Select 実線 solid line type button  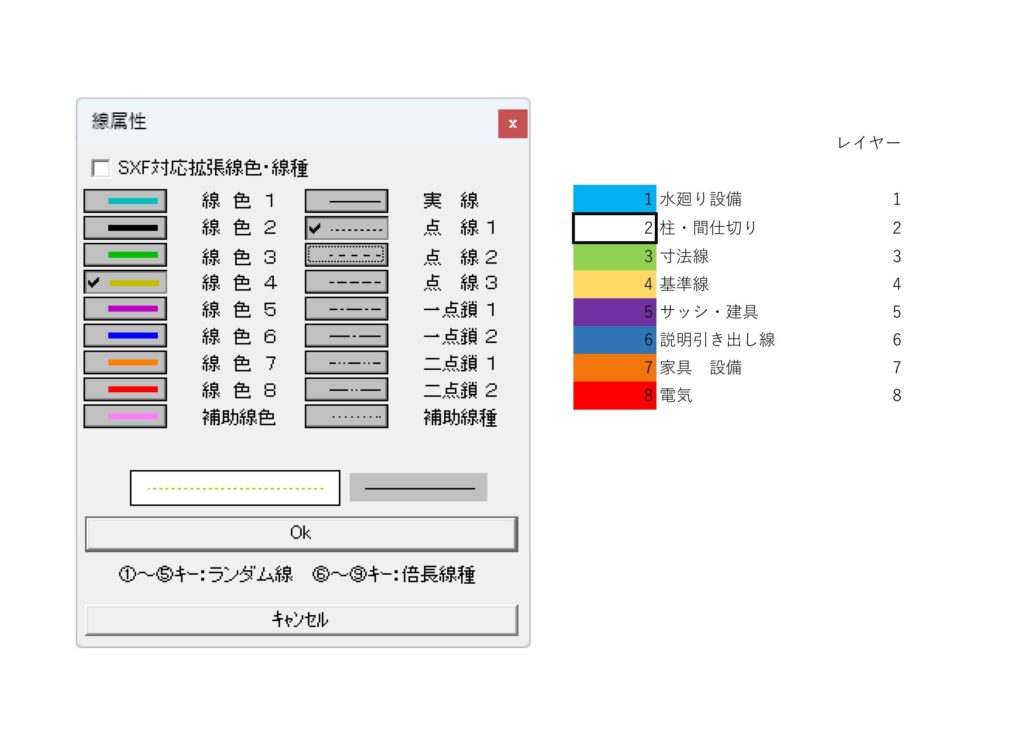(346, 201)
